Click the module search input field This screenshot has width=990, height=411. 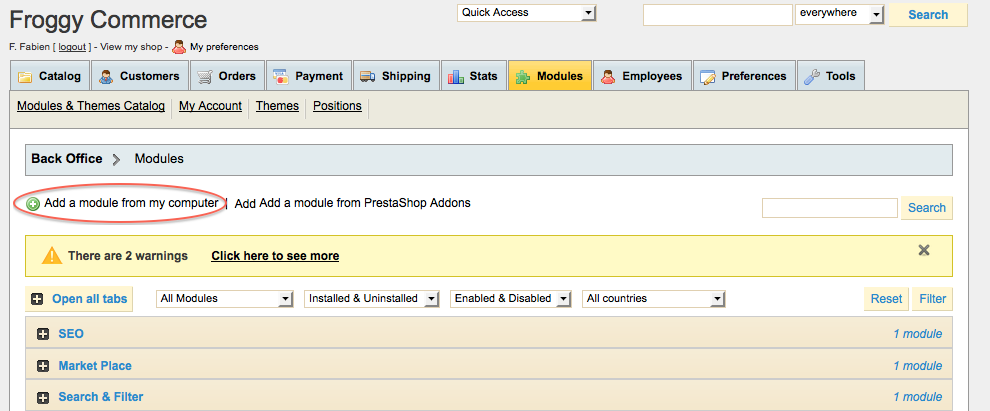[830, 208]
